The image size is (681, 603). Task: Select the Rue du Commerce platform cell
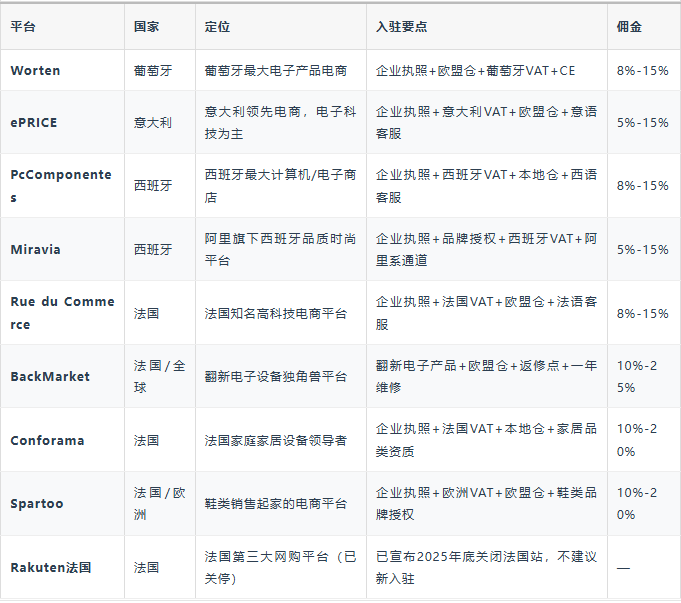point(62,313)
